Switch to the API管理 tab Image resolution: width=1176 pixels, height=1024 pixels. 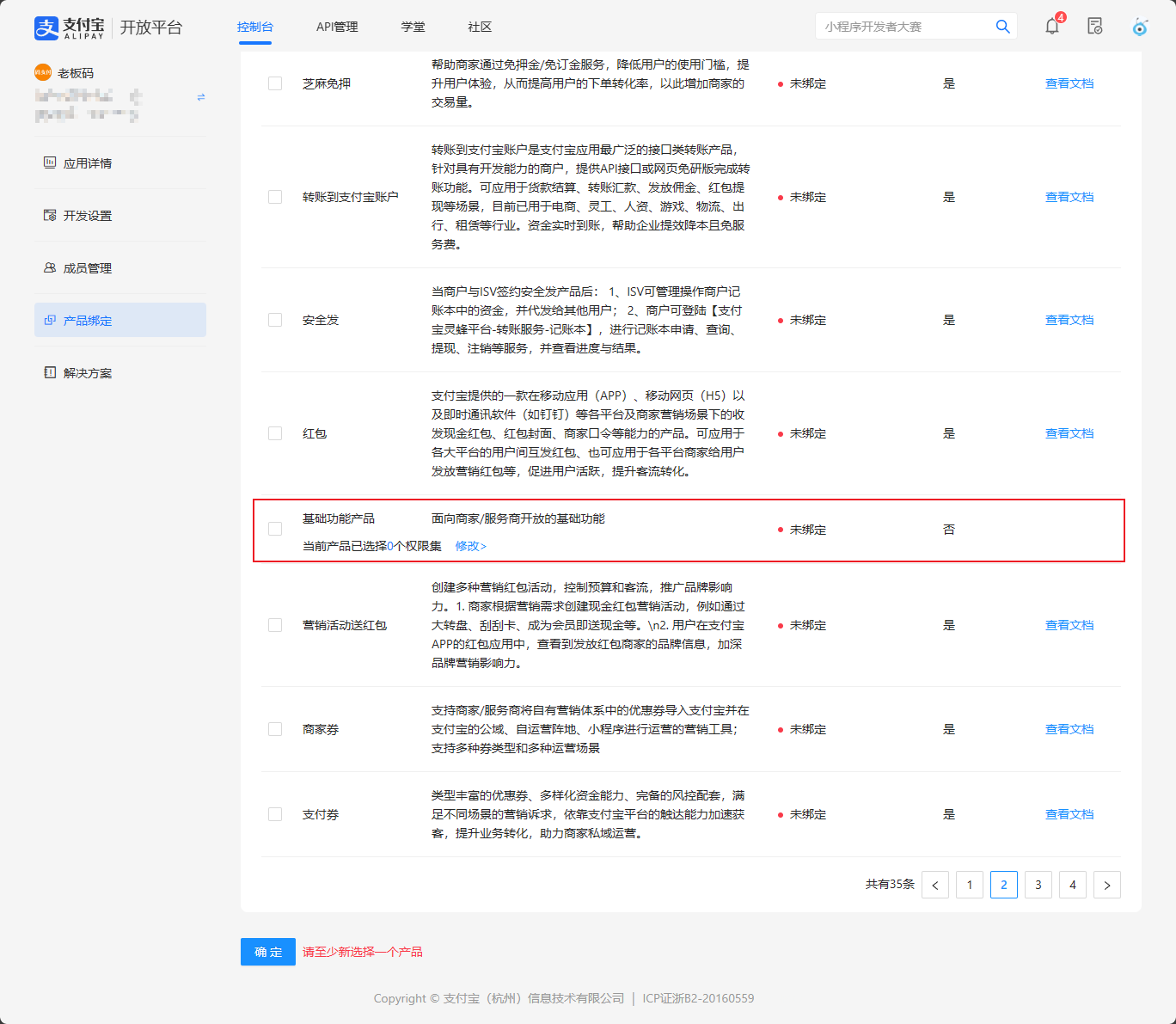coord(337,27)
